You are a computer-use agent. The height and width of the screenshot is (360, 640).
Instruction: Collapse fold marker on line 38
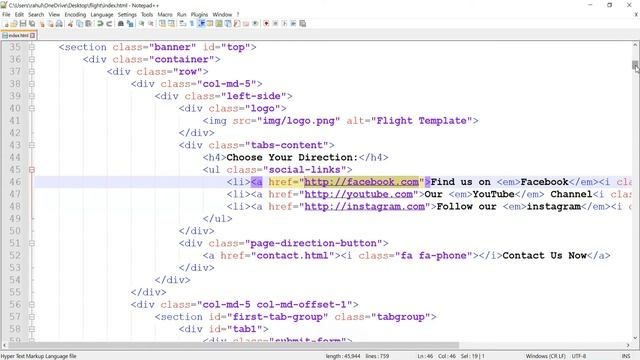(x=31, y=84)
